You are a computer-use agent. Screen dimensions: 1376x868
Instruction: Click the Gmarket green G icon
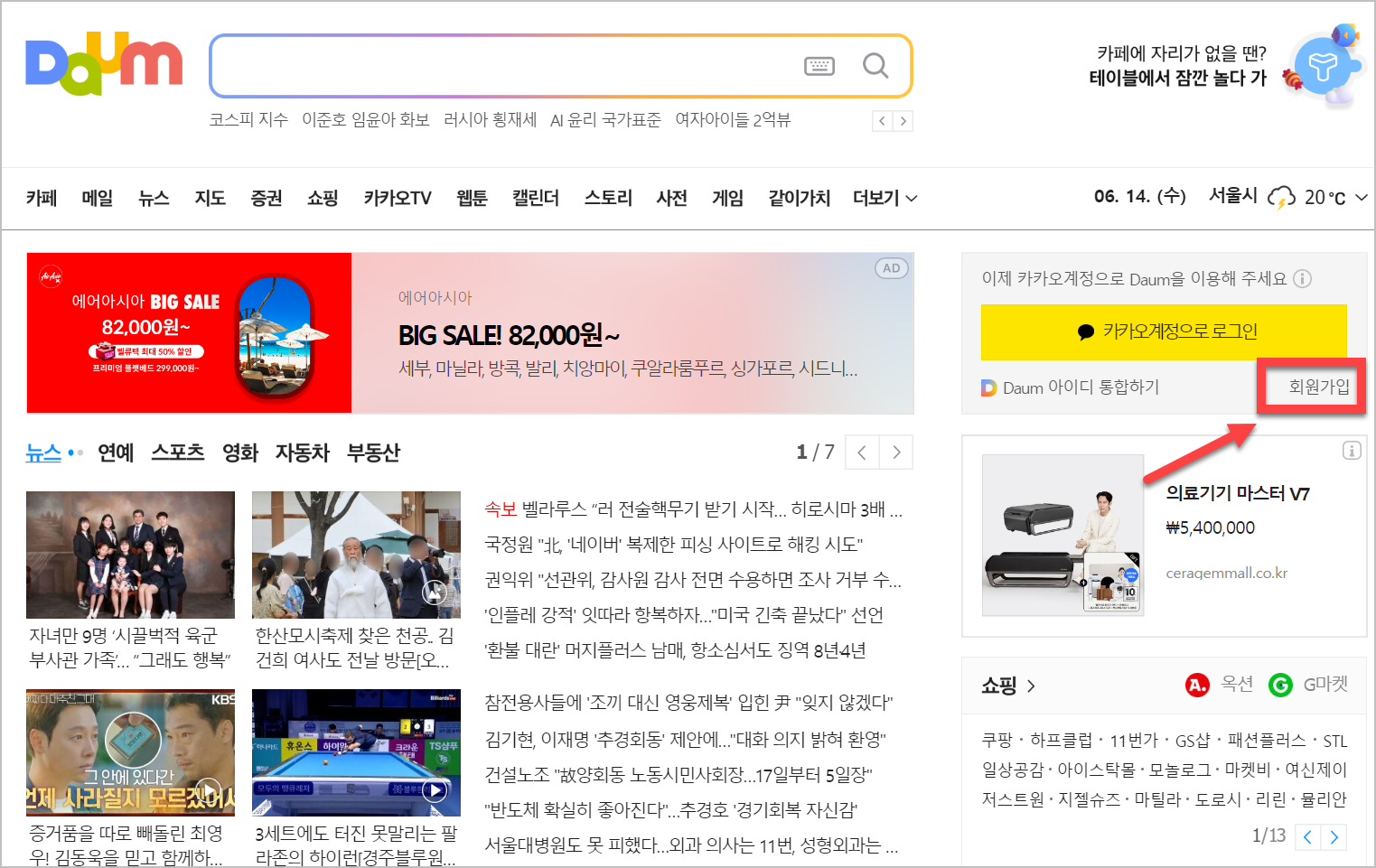(1280, 686)
